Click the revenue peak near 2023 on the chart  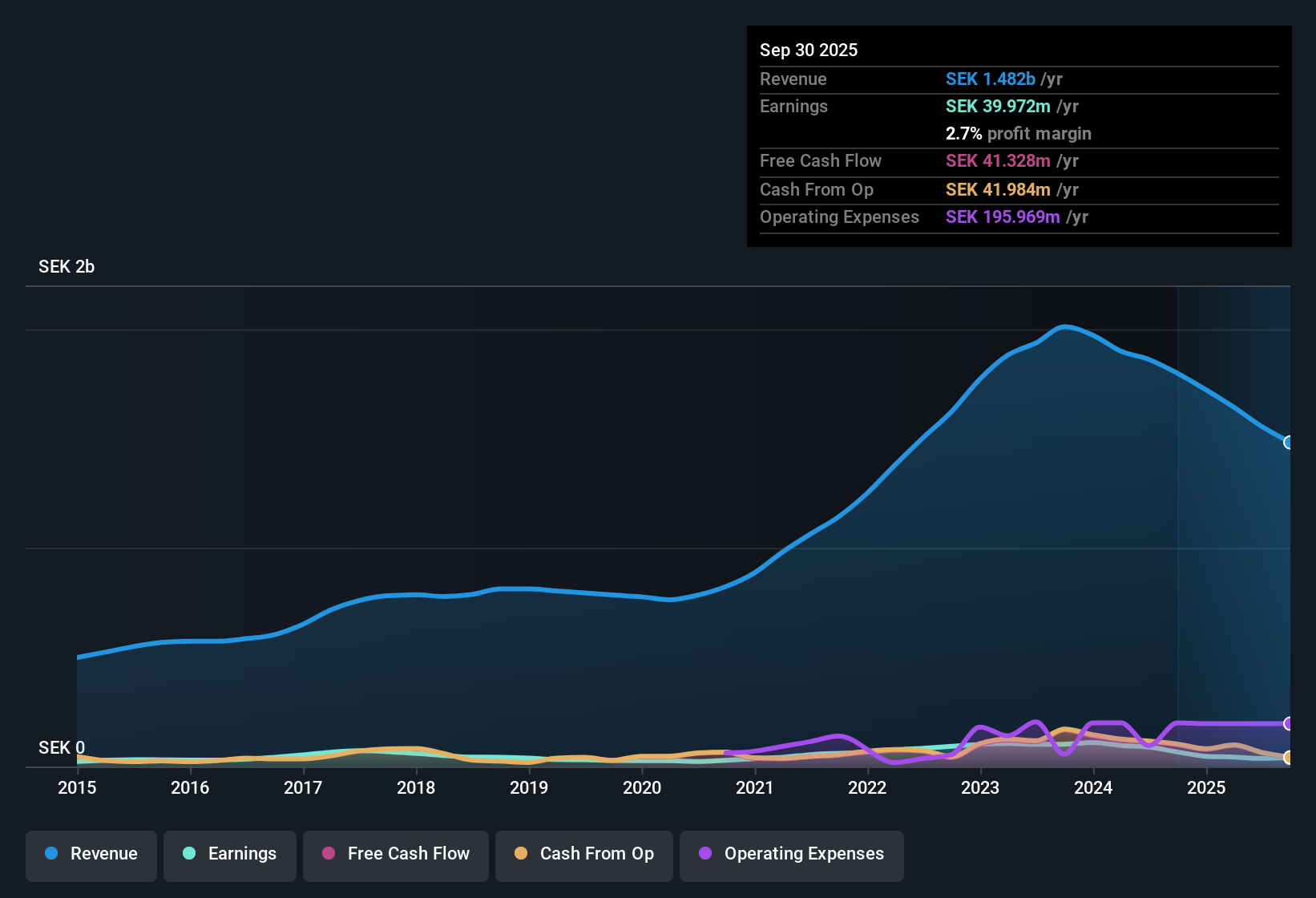1066,327
